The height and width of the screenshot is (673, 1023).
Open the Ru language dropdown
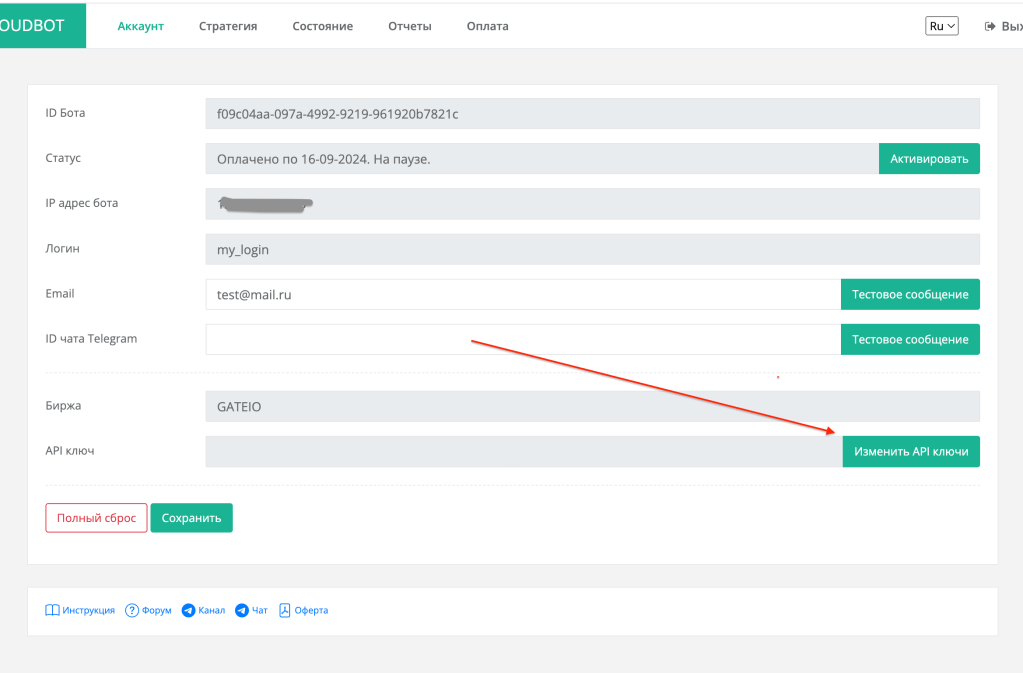(x=942, y=26)
